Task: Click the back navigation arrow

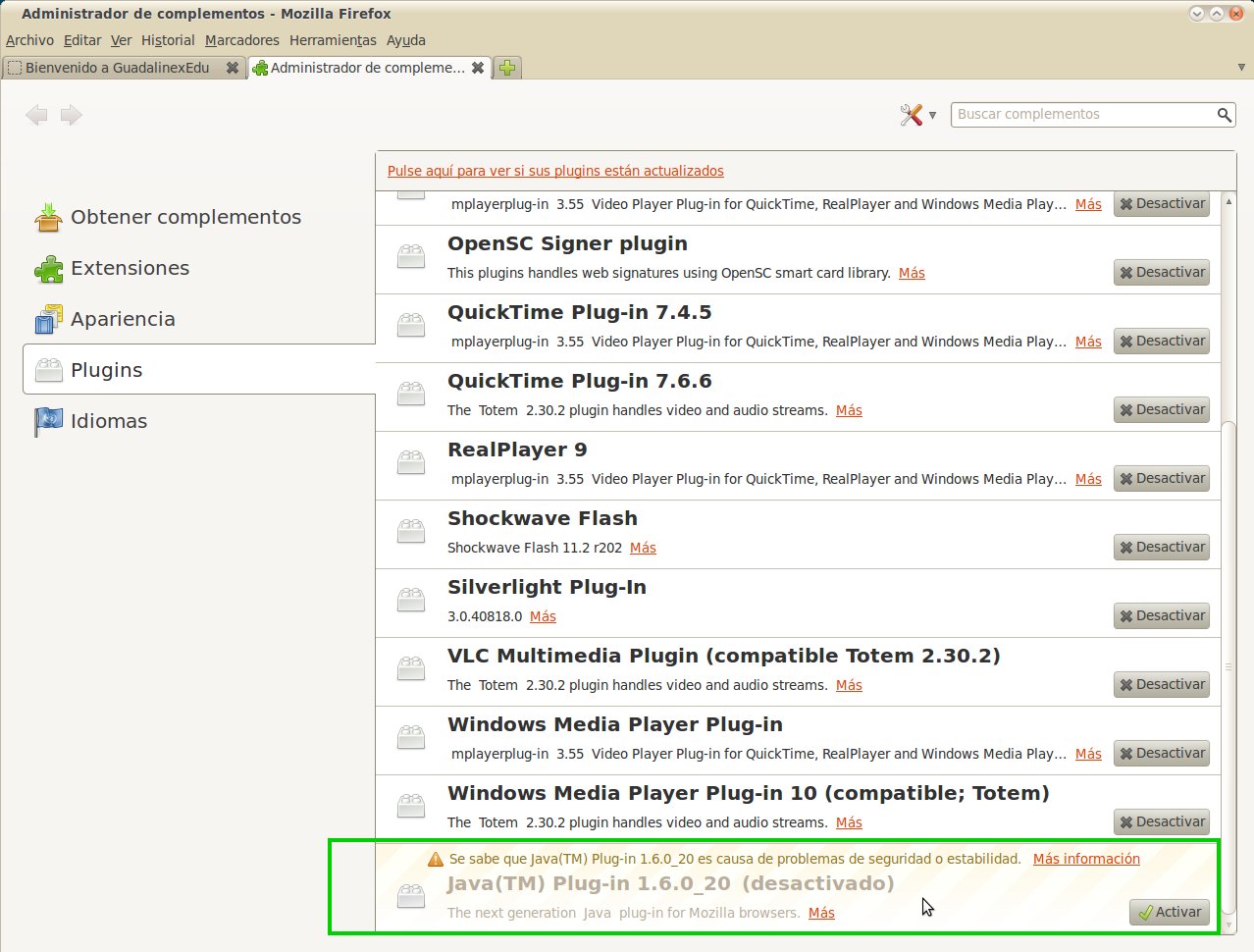Action: point(37,115)
